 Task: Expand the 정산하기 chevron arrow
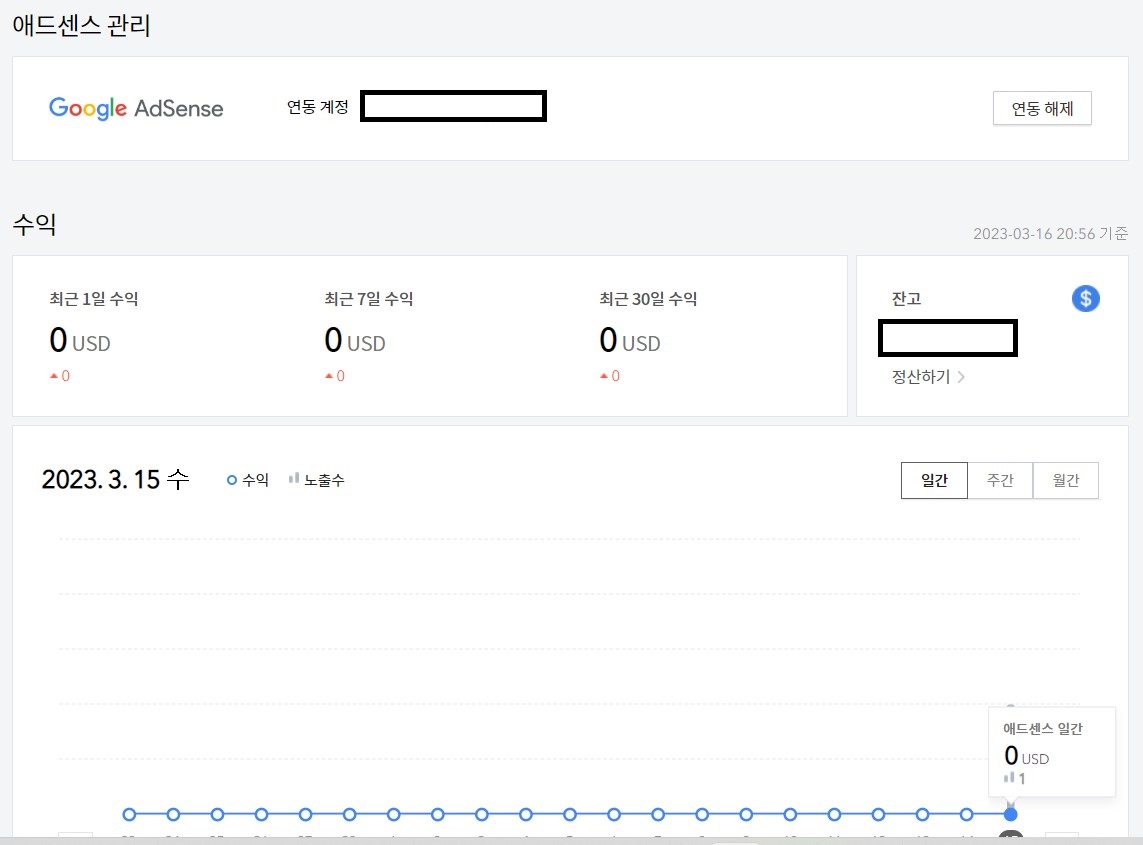(x=961, y=377)
